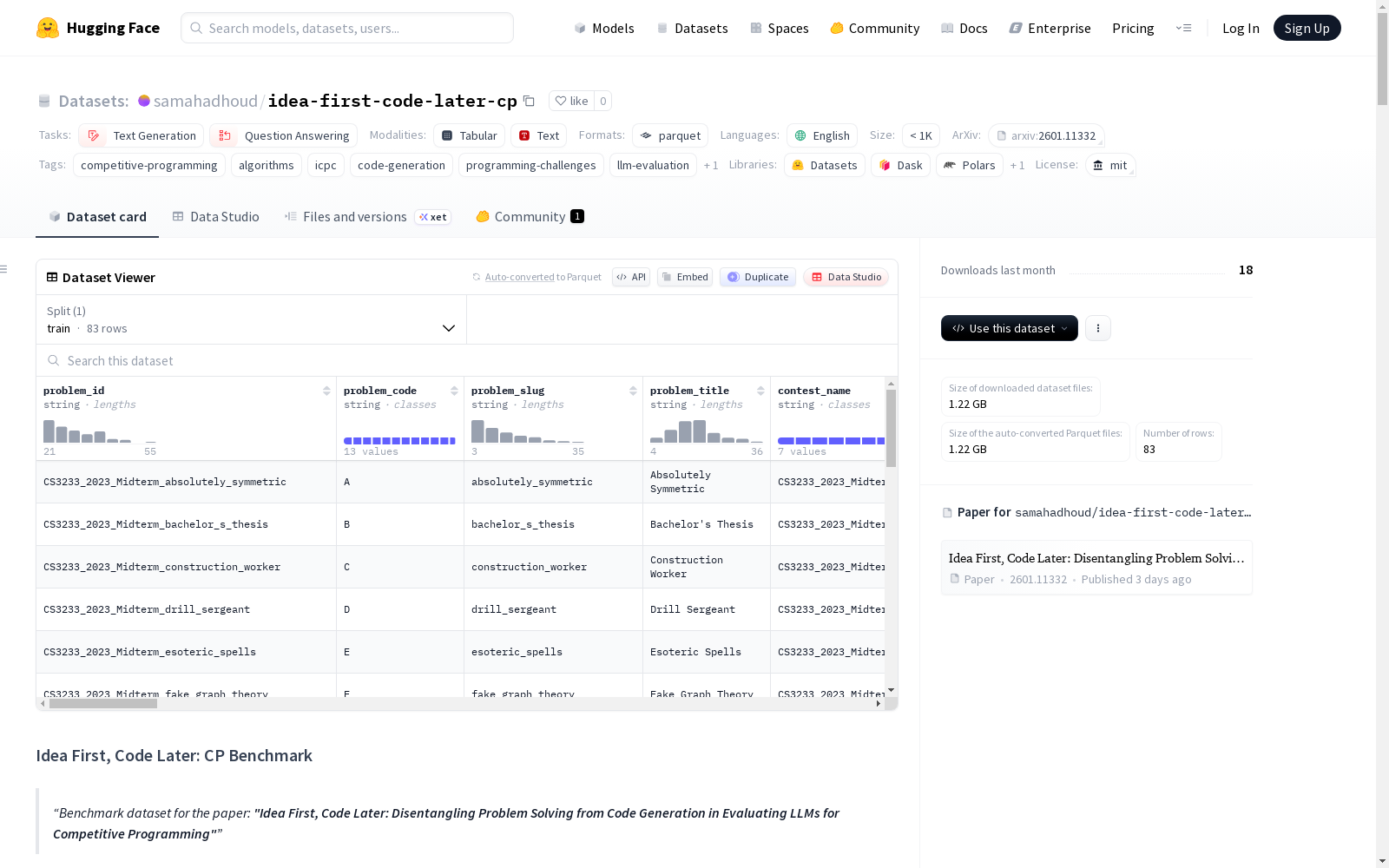The image size is (1389, 868).
Task: Click the CS3233_2023_Midterm_drill_sergeant cell
Action: [x=186, y=609]
